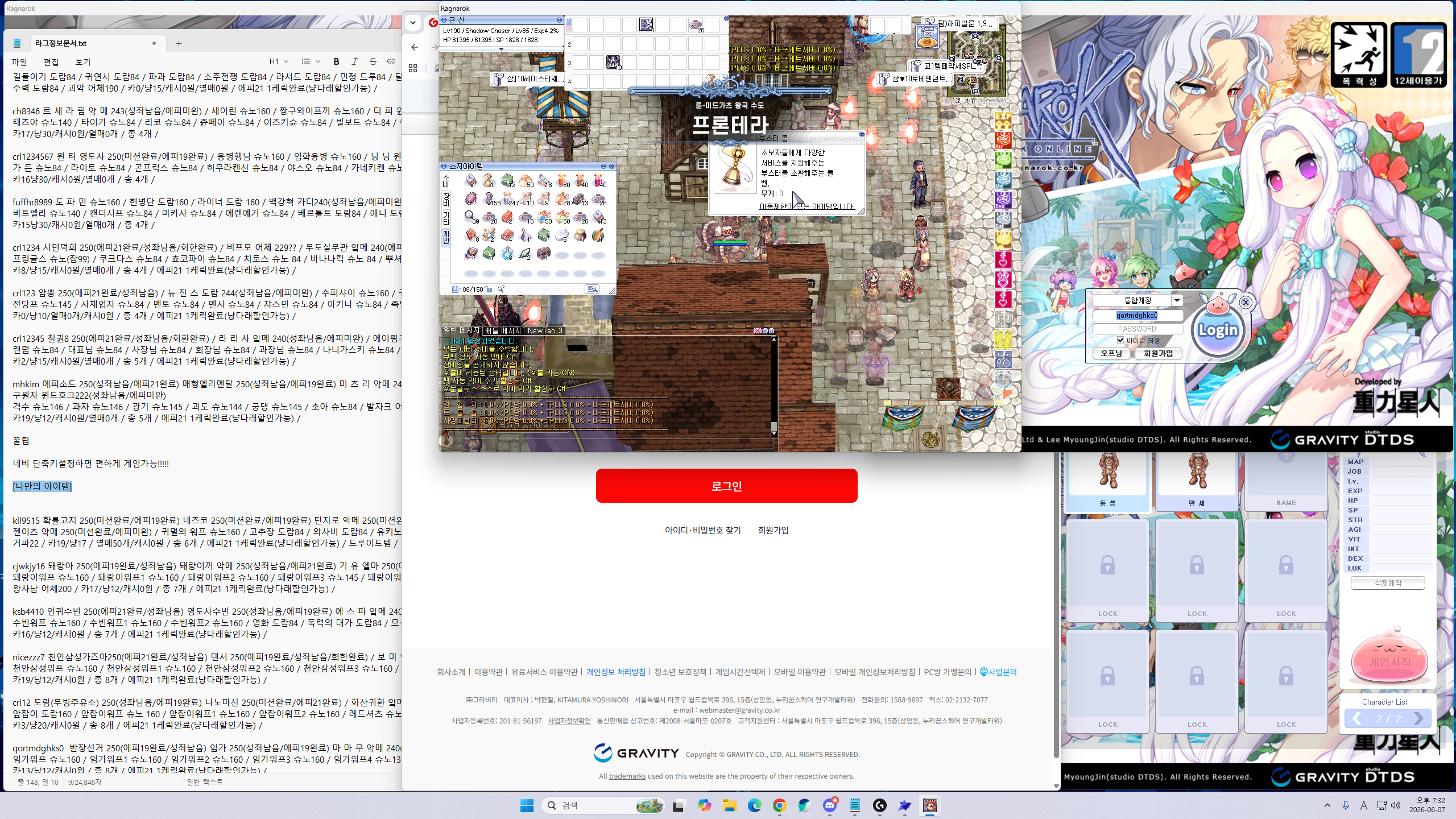The height and width of the screenshot is (819, 1456).
Task: Toggle the 아이디 저장 checkbox
Action: click(1120, 340)
